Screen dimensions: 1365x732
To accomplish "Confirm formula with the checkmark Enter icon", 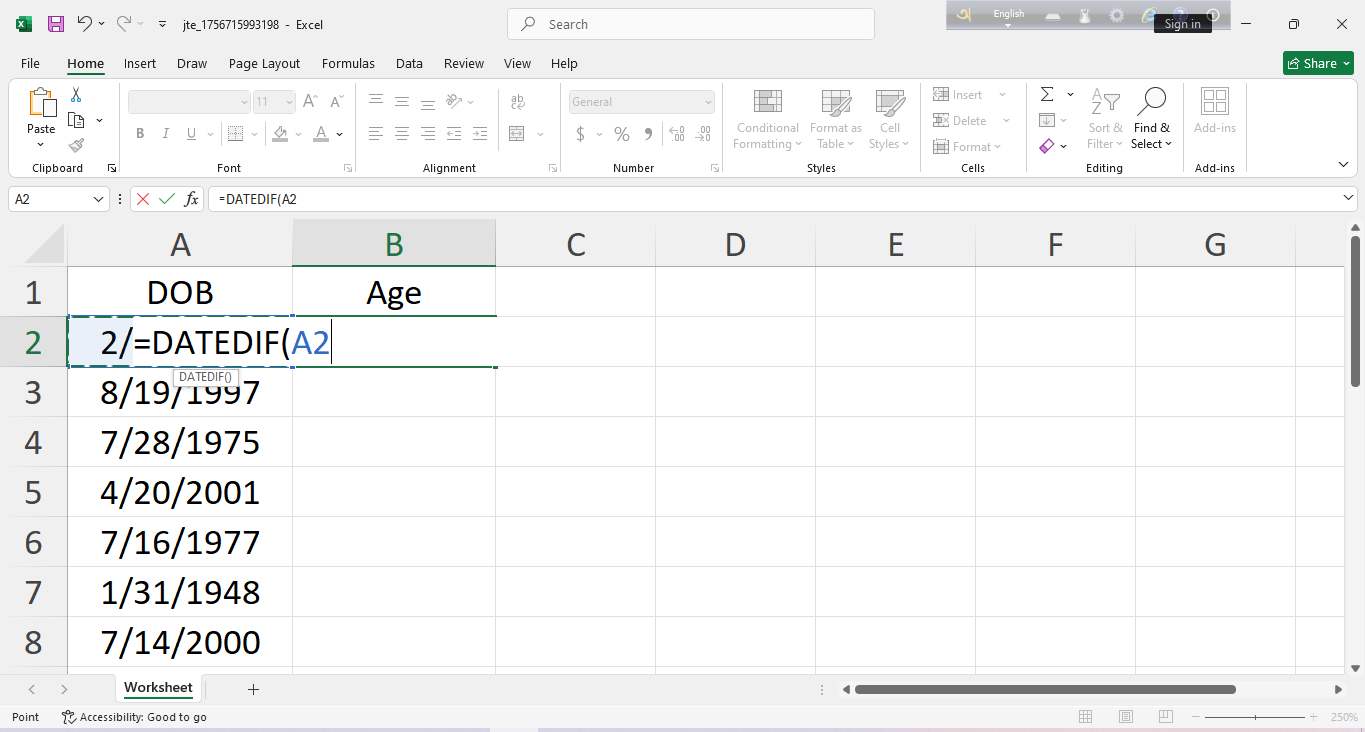I will (x=167, y=199).
